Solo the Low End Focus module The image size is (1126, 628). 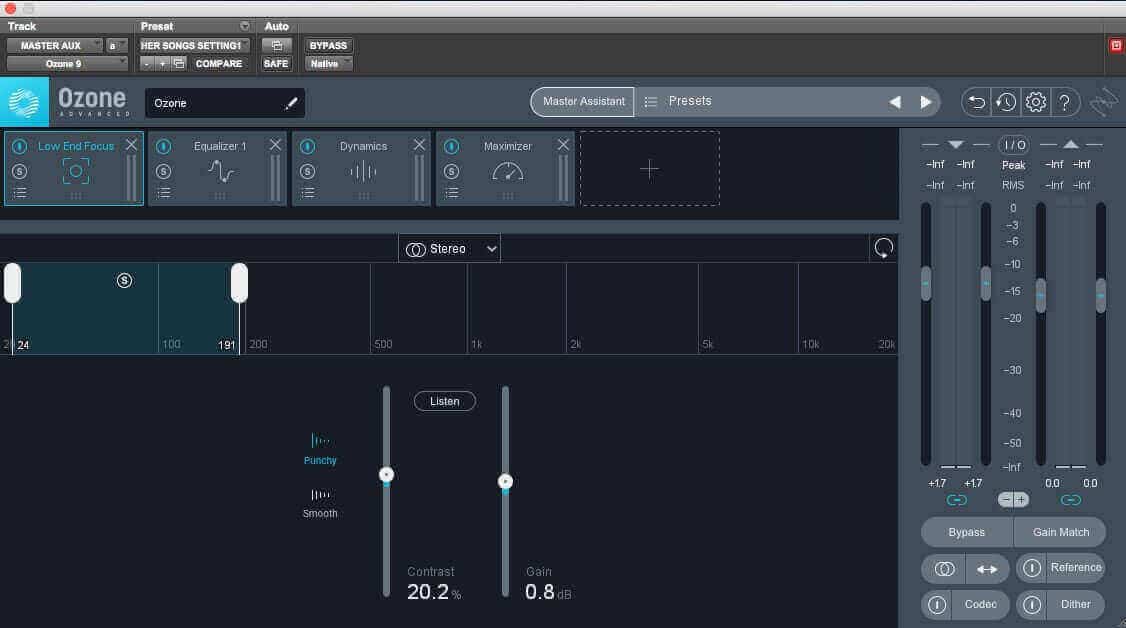(x=19, y=172)
